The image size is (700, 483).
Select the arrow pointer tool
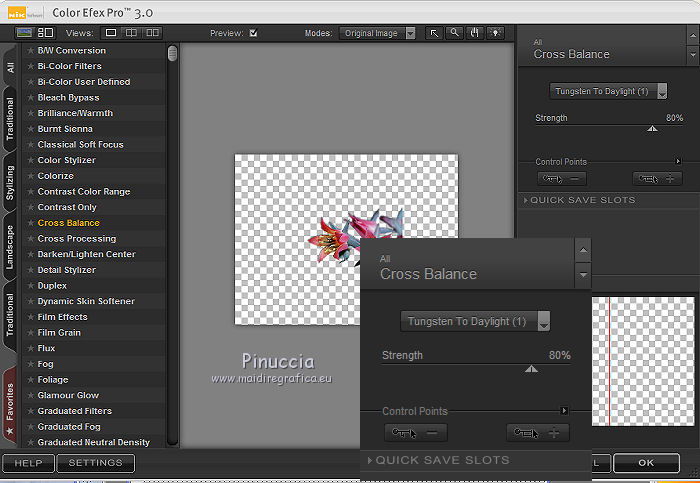(435, 33)
